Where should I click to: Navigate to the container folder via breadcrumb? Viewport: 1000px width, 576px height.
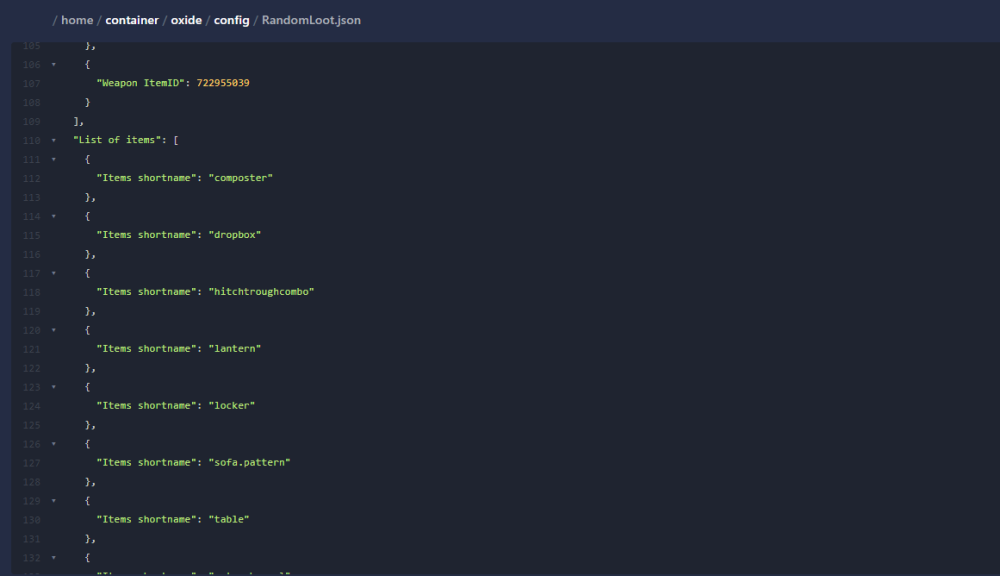click(131, 19)
